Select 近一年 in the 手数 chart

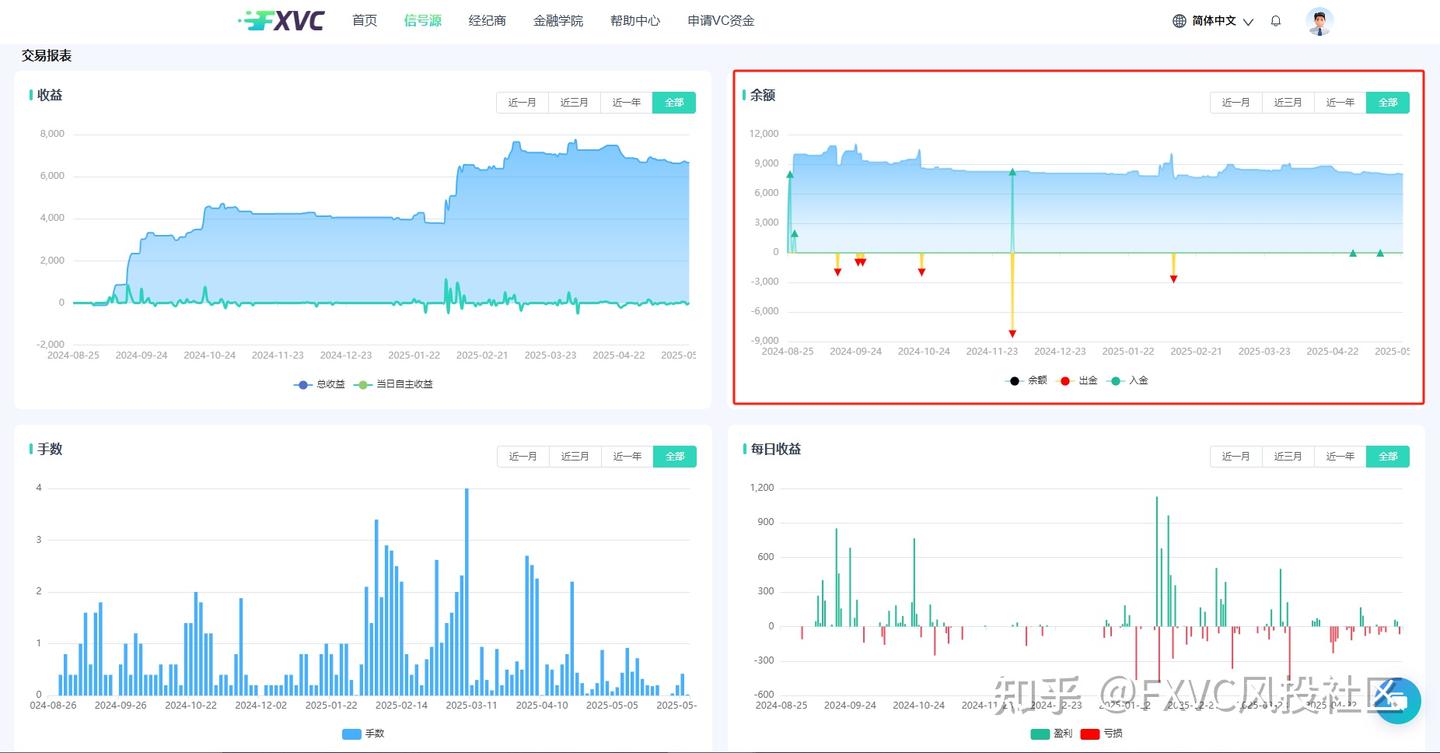click(627, 456)
